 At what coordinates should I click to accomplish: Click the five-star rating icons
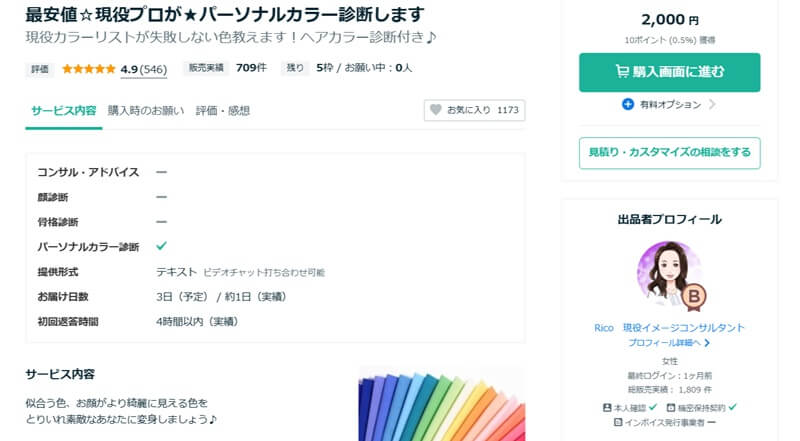point(88,69)
